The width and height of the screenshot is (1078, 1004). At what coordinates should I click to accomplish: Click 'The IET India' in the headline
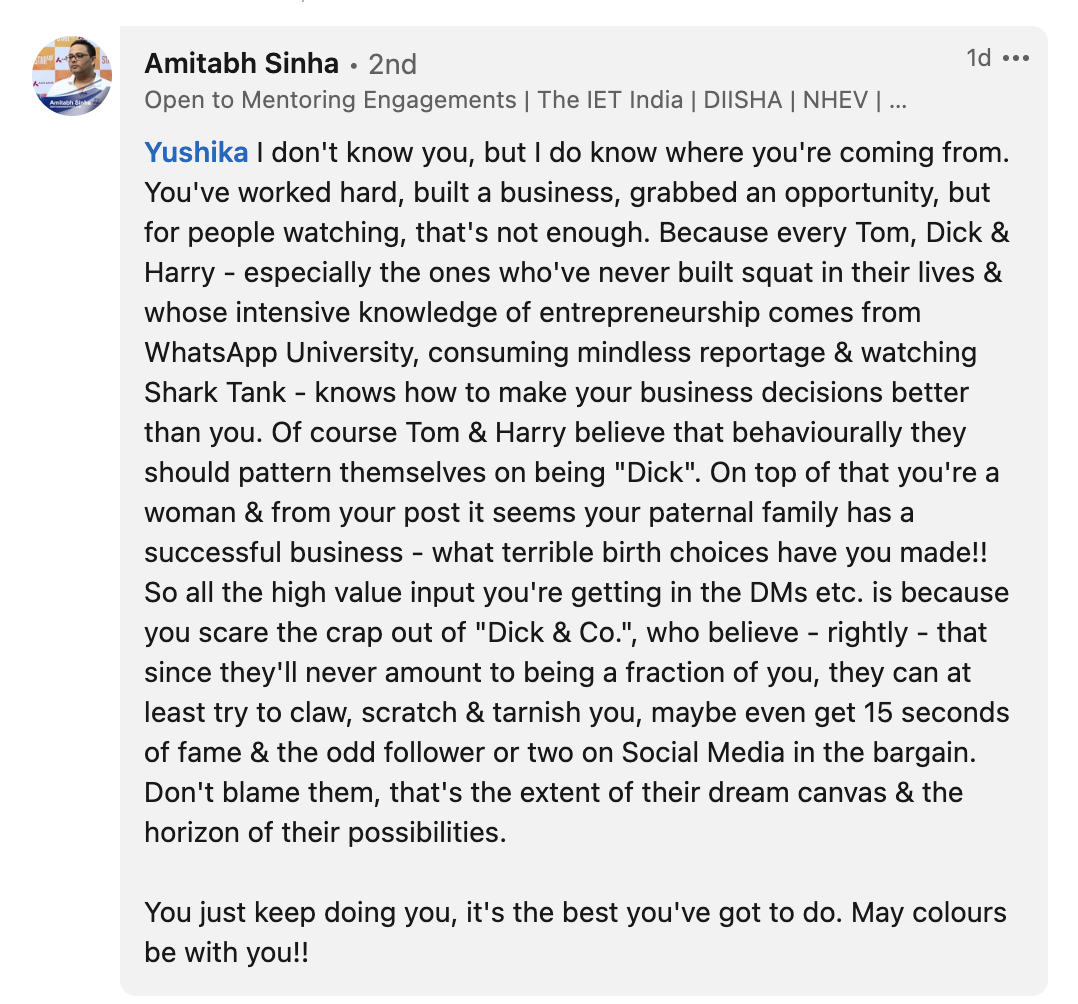[610, 100]
